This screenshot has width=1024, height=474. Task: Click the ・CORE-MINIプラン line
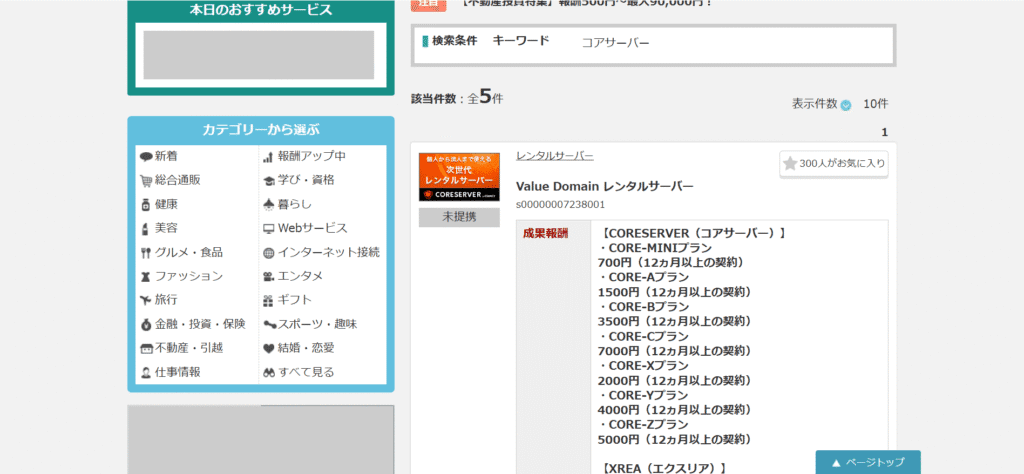655,248
